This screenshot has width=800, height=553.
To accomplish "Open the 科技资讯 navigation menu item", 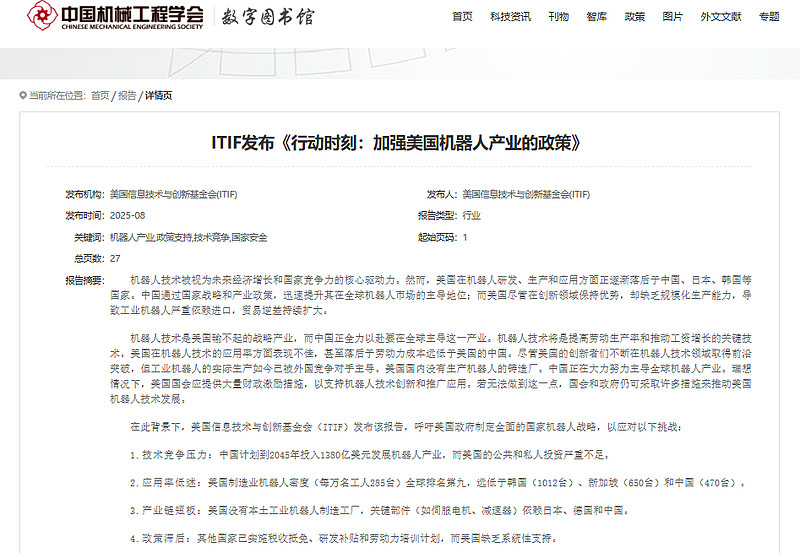I will tap(510, 17).
